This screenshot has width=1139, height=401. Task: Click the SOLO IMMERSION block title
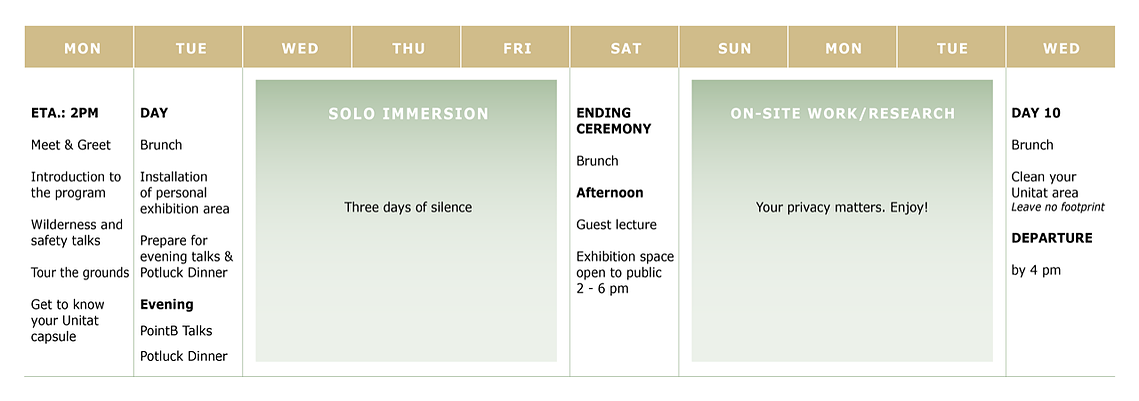point(408,113)
